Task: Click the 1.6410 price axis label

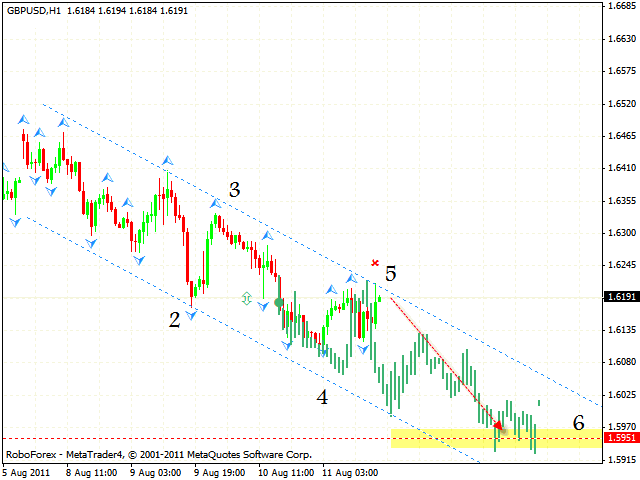Action: click(622, 168)
